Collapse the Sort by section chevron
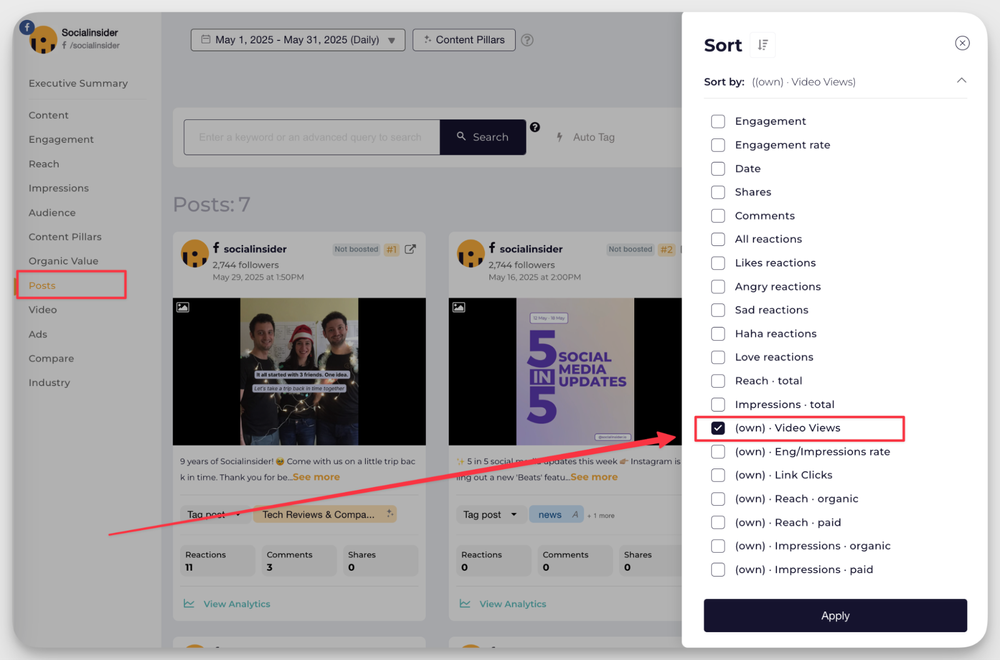The image size is (1000, 660). [961, 81]
